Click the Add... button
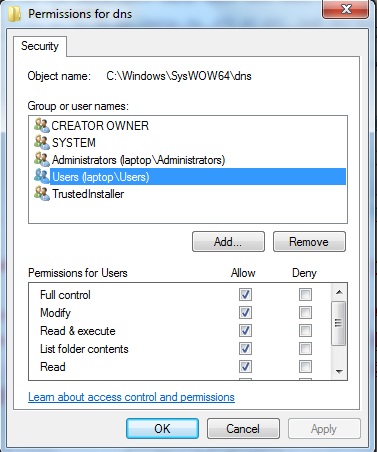 pos(228,242)
